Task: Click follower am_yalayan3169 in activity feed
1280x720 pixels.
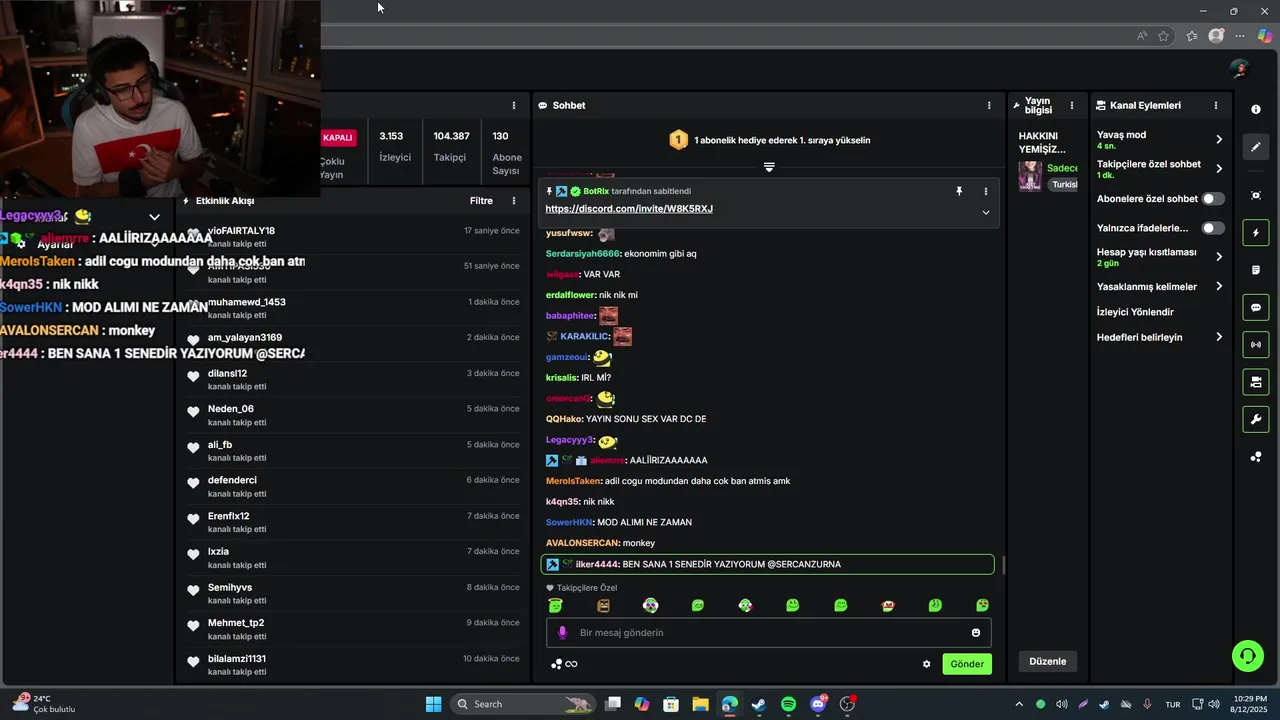Action: 245,338
